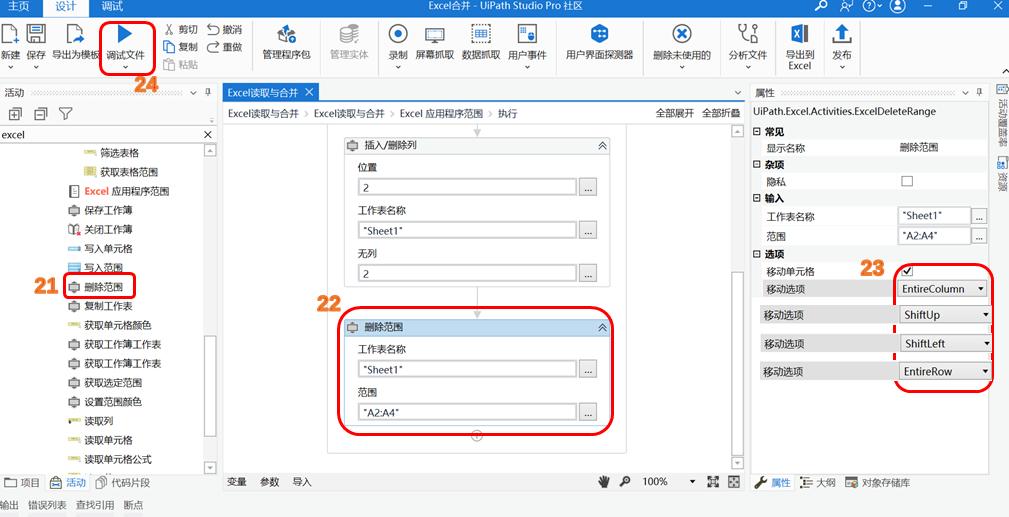The height and width of the screenshot is (517, 1009).
Task: Collapse the Options (选项) property group
Action: pos(757,254)
